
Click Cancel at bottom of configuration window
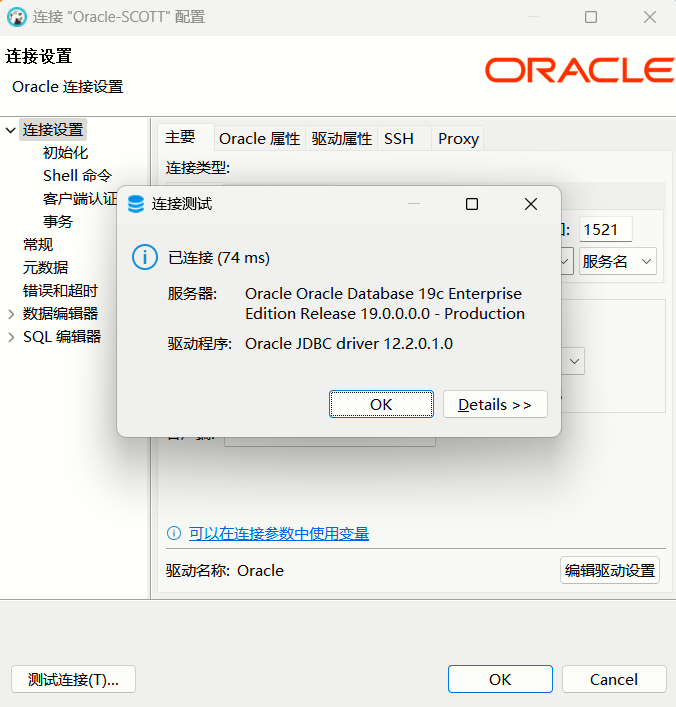[614, 679]
